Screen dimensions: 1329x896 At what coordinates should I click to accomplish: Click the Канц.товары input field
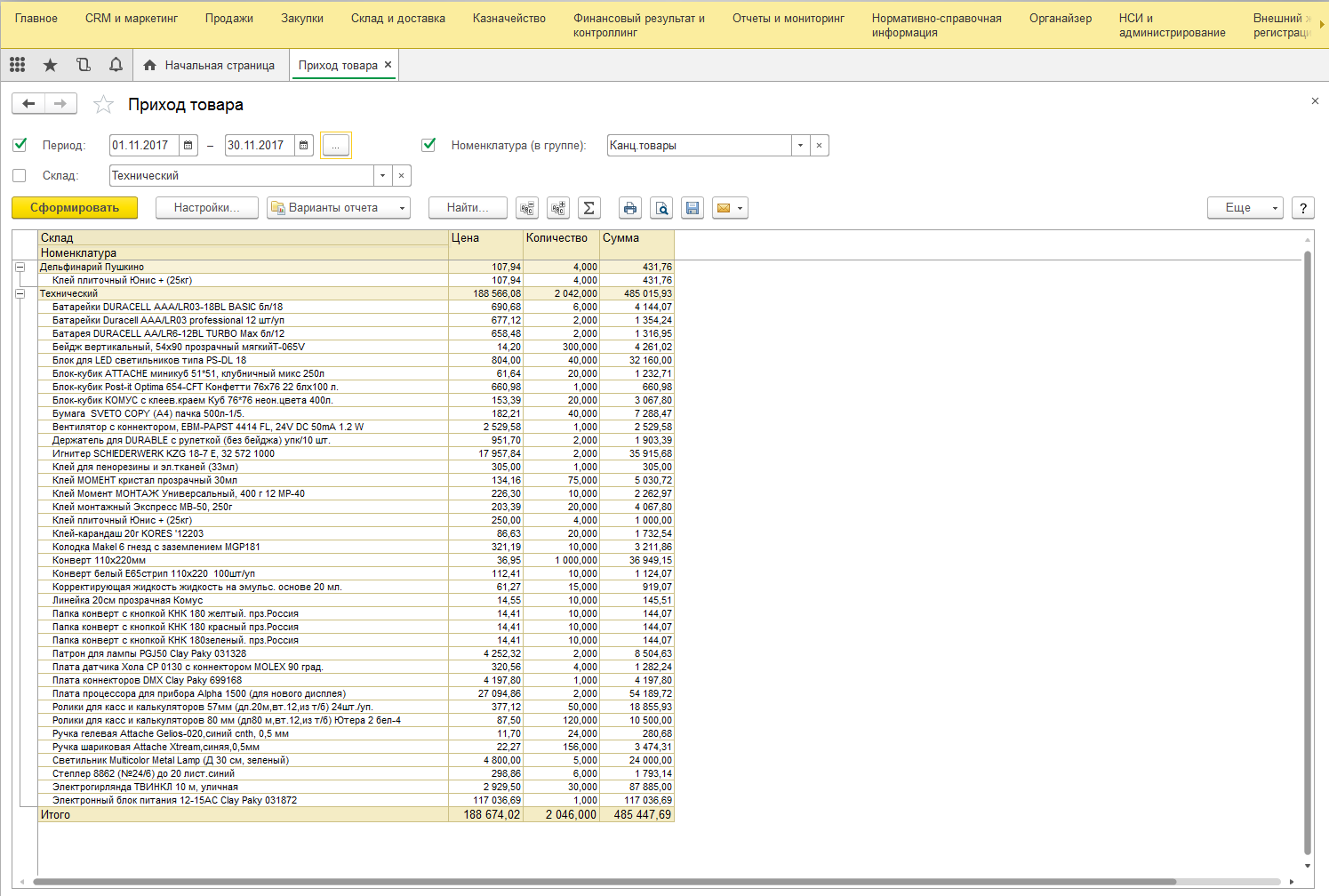(x=700, y=145)
